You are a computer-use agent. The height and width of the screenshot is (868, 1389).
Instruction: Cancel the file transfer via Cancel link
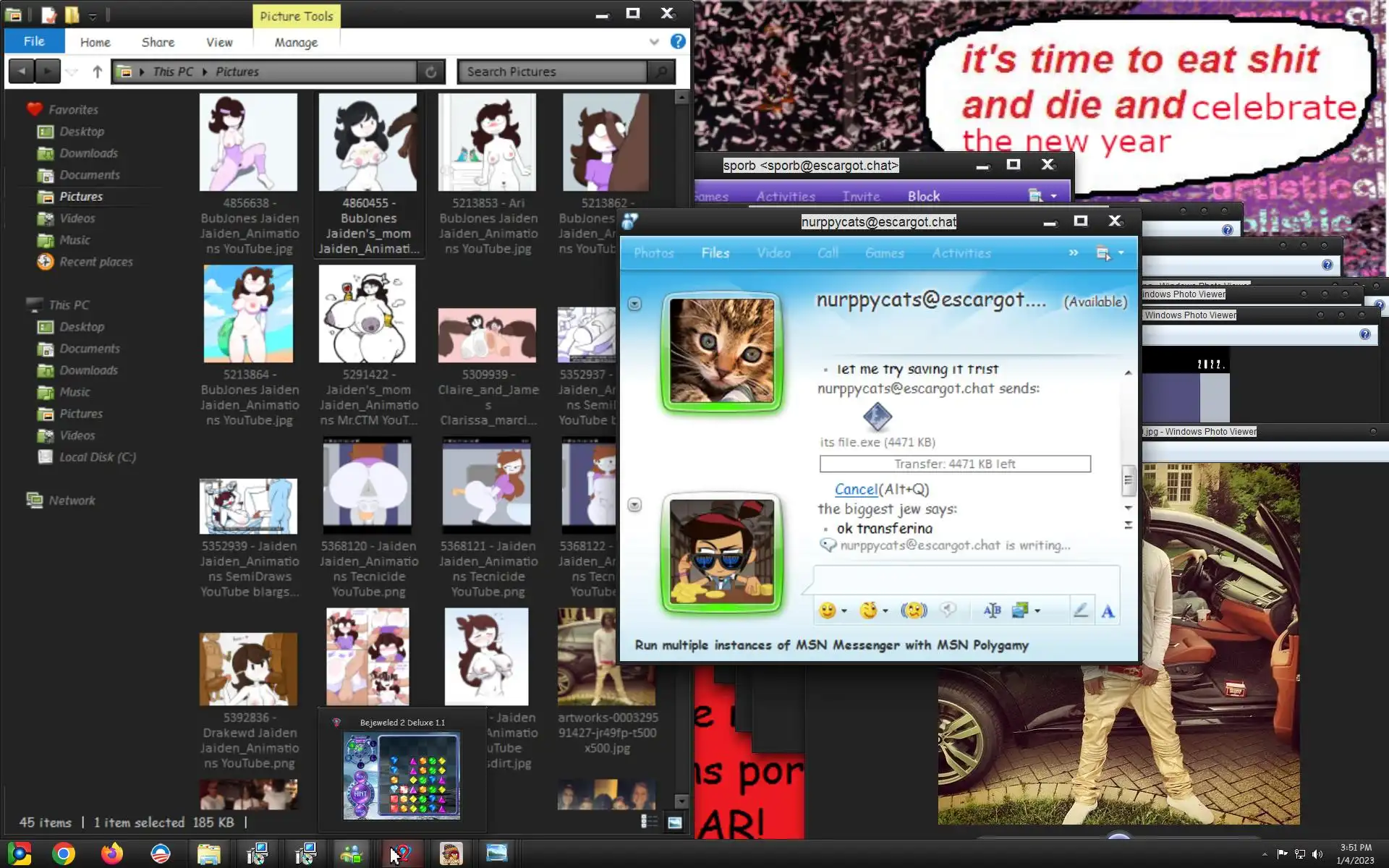(x=856, y=490)
